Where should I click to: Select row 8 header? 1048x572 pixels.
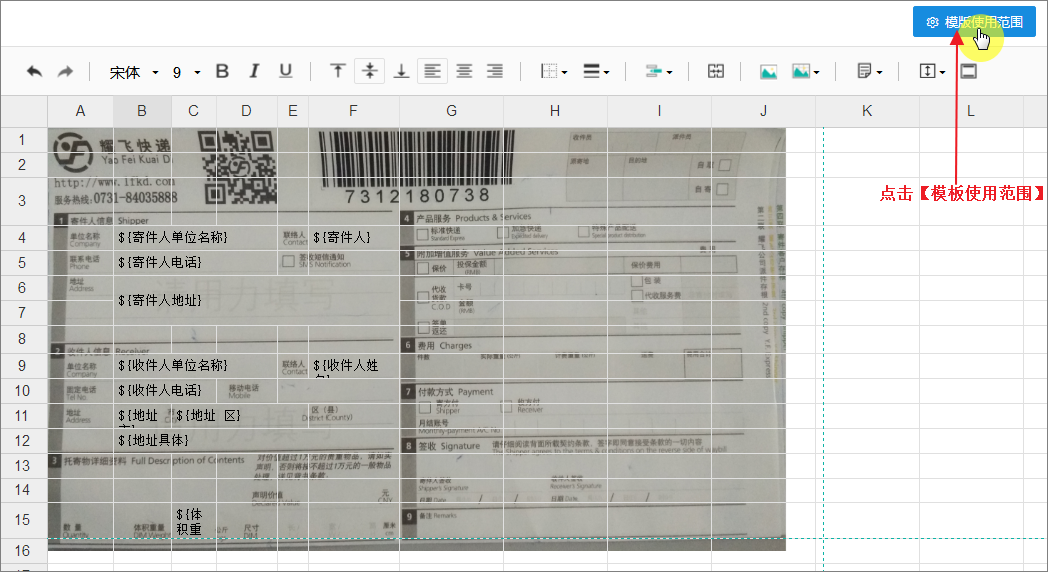[23, 339]
